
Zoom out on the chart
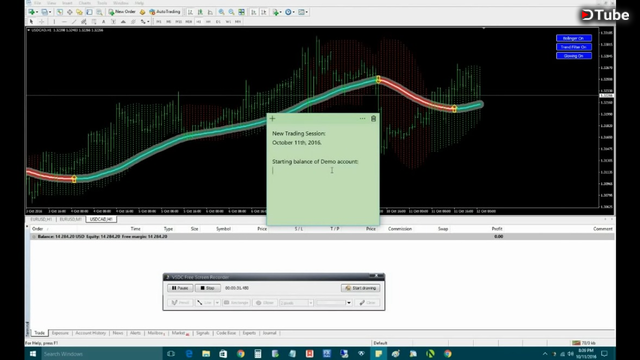(231, 12)
